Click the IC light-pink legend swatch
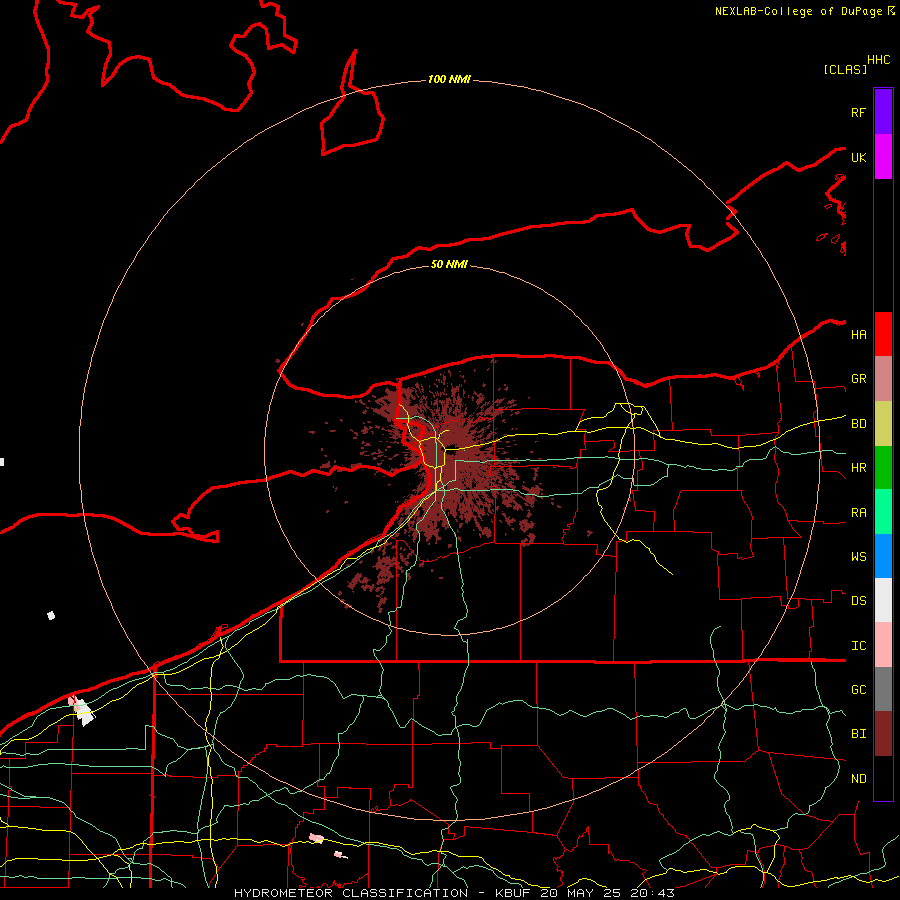900x900 pixels. pyautogui.click(x=883, y=645)
